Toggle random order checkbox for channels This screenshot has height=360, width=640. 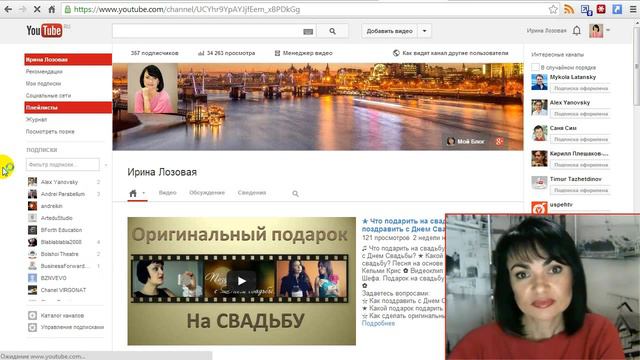[x=535, y=67]
